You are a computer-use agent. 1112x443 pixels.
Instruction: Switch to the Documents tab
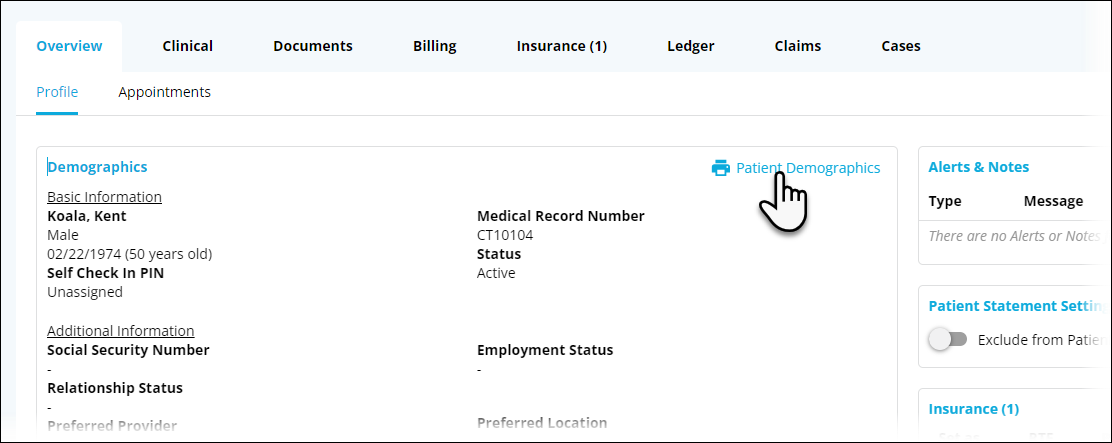click(313, 46)
